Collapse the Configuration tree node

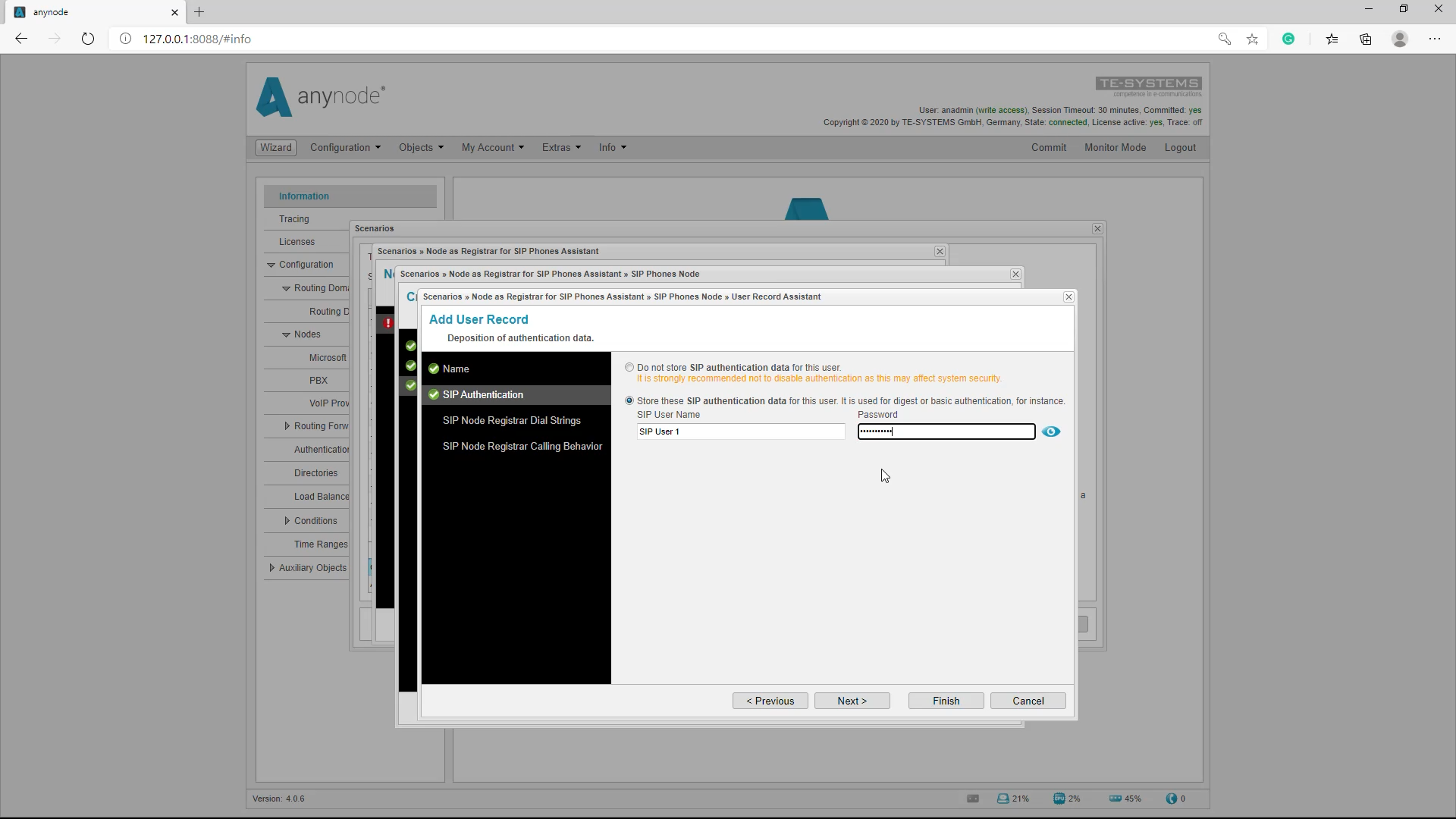pos(271,265)
